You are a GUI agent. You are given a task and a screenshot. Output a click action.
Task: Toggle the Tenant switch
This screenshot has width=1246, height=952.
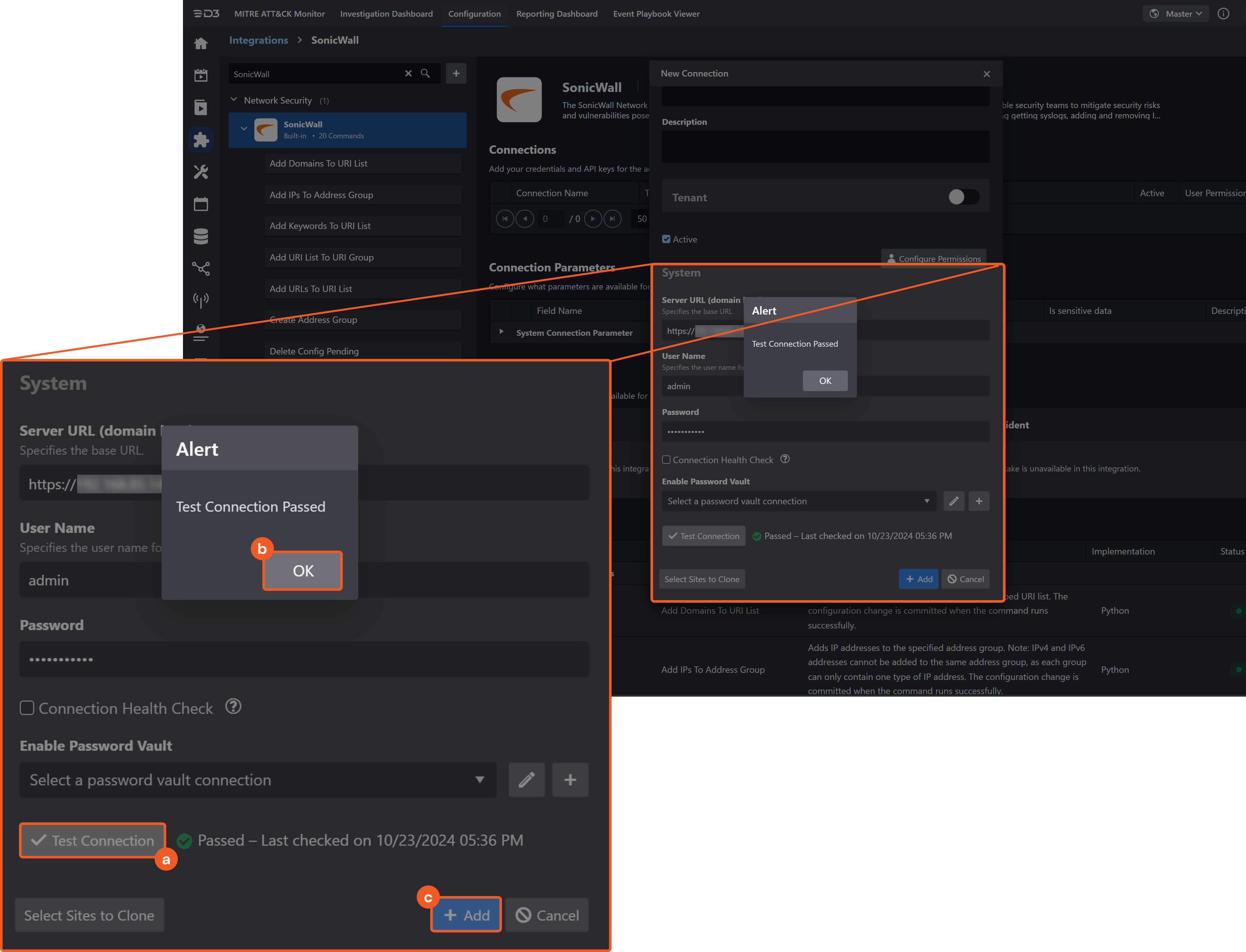963,197
